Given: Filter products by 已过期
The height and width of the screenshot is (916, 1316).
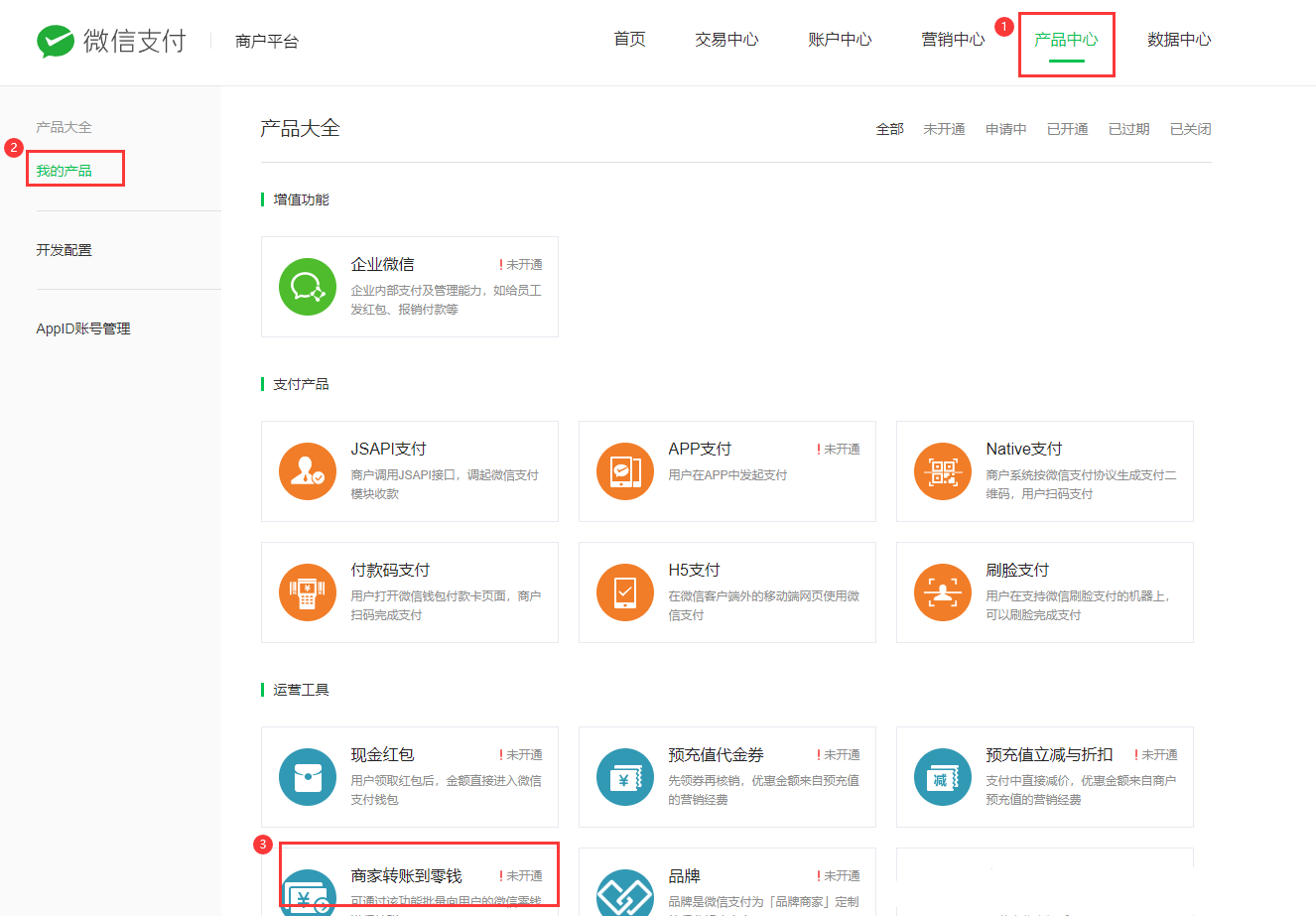Looking at the screenshot, I should click(1129, 129).
